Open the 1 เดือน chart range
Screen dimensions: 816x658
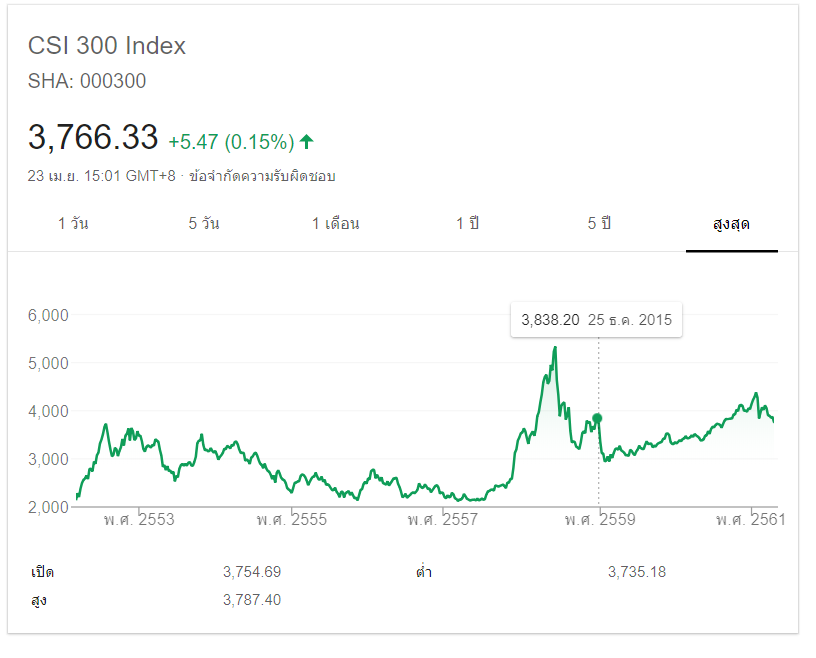(x=336, y=223)
